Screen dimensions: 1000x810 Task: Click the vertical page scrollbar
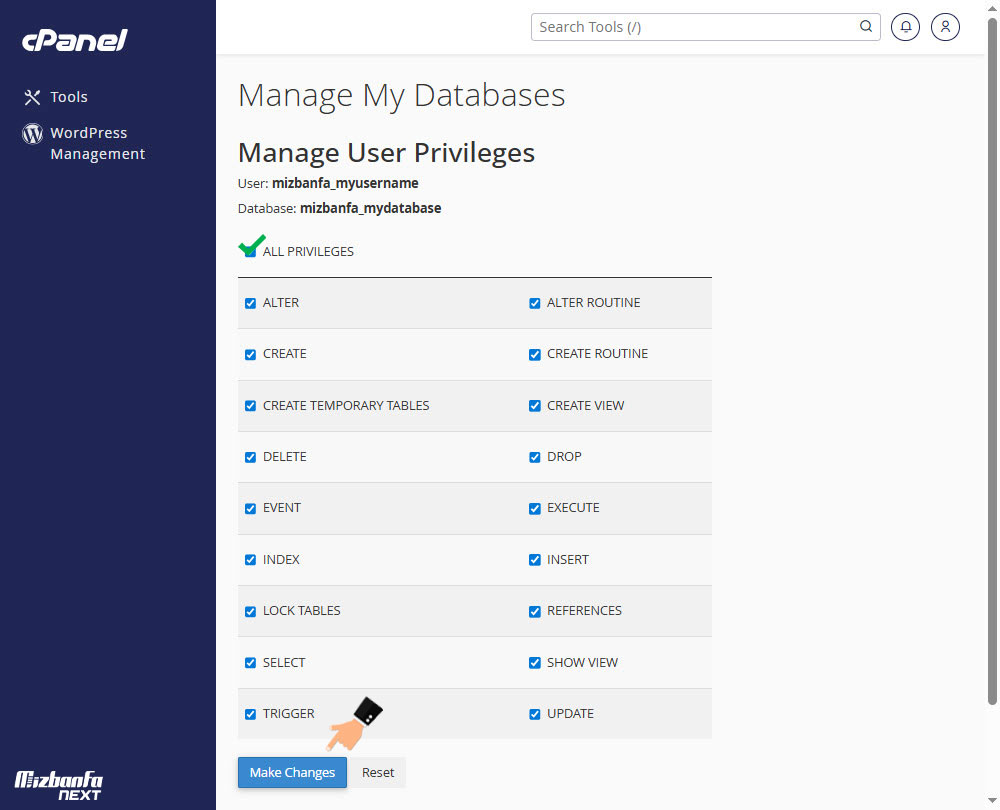point(991,360)
